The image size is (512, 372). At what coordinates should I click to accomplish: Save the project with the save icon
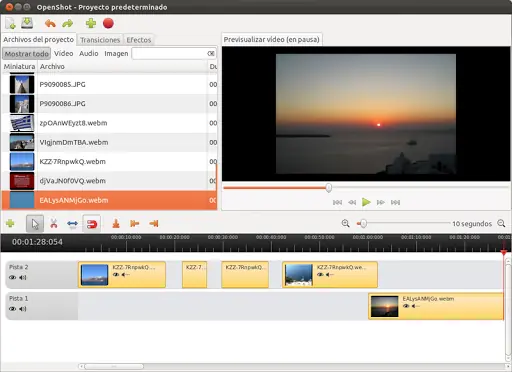pos(27,23)
